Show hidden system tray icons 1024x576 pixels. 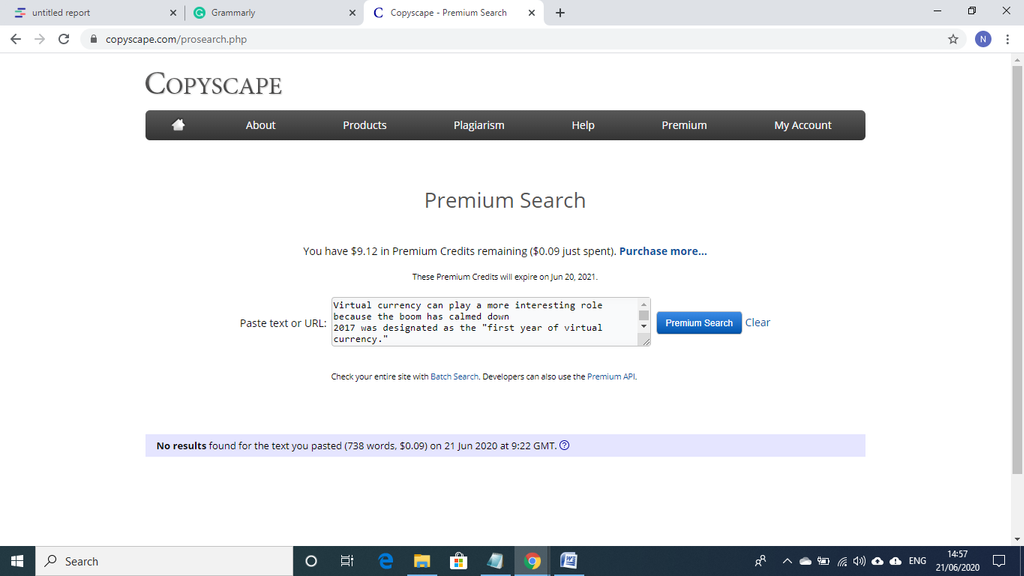786,561
